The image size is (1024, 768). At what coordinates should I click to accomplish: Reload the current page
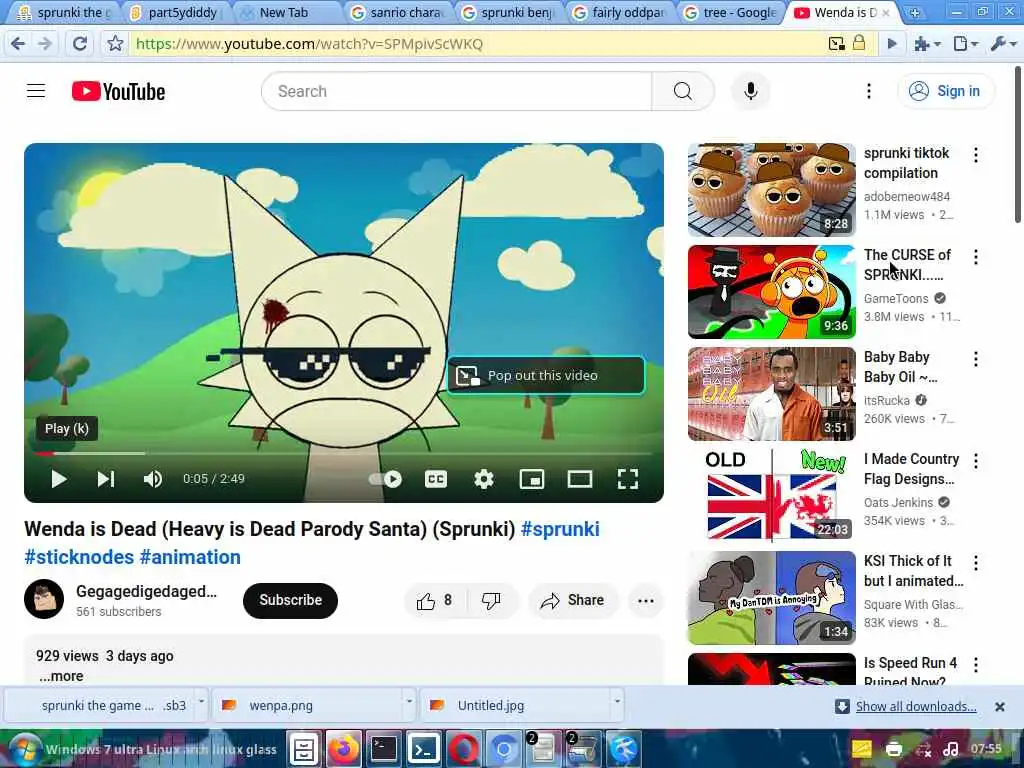(x=80, y=44)
